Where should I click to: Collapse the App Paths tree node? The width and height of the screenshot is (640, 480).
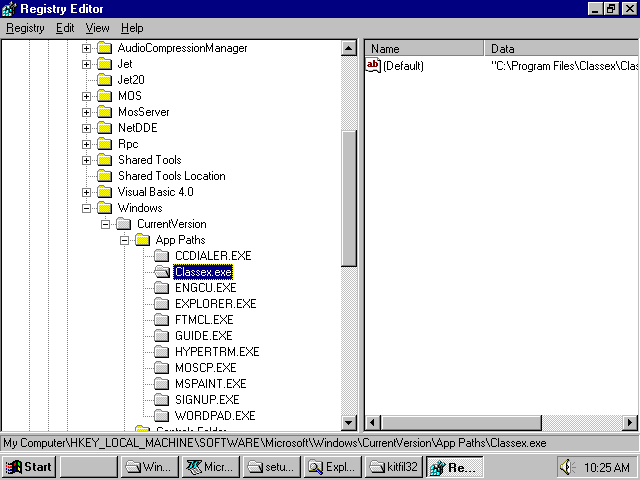coord(124,240)
